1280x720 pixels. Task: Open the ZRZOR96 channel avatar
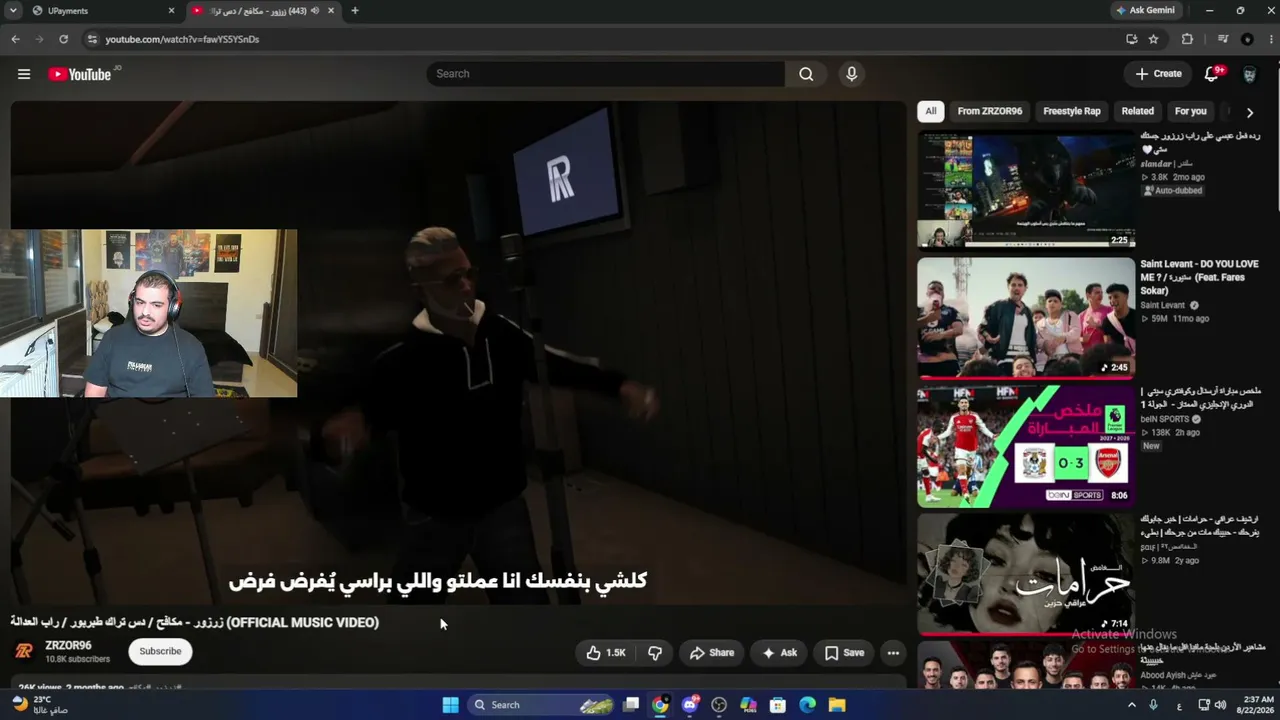(x=24, y=651)
